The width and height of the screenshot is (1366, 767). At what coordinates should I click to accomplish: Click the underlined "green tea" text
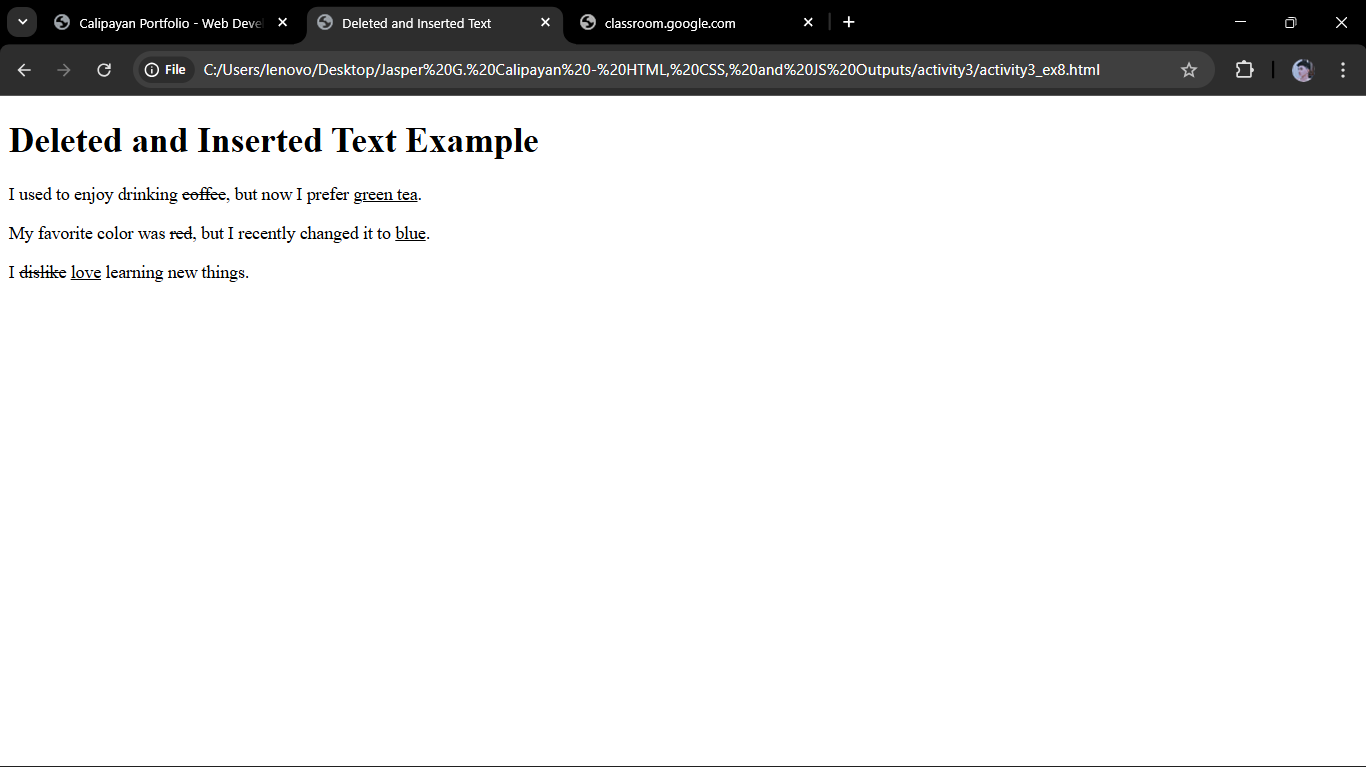click(x=385, y=195)
